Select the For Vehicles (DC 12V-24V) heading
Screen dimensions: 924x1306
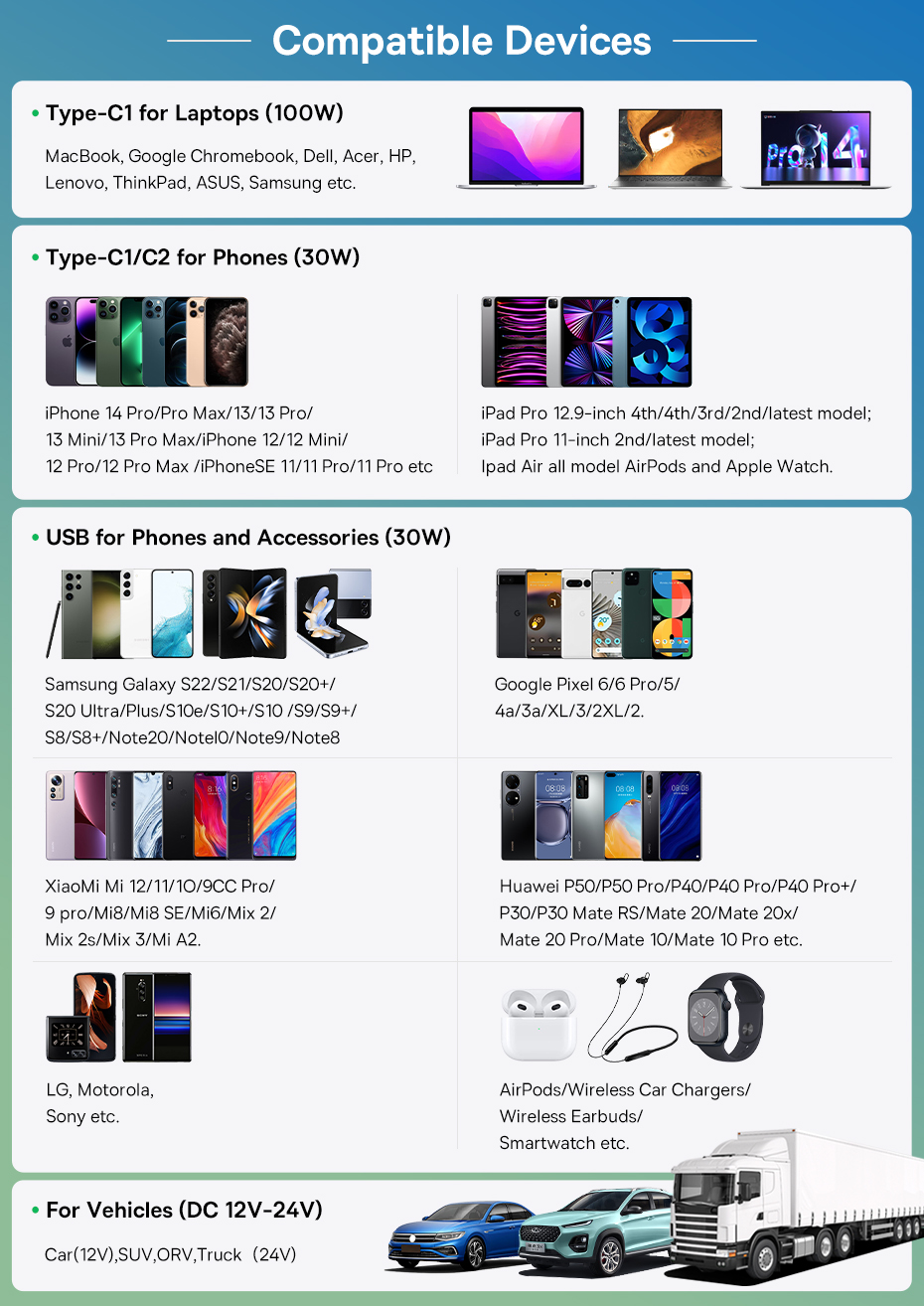pyautogui.click(x=185, y=1211)
